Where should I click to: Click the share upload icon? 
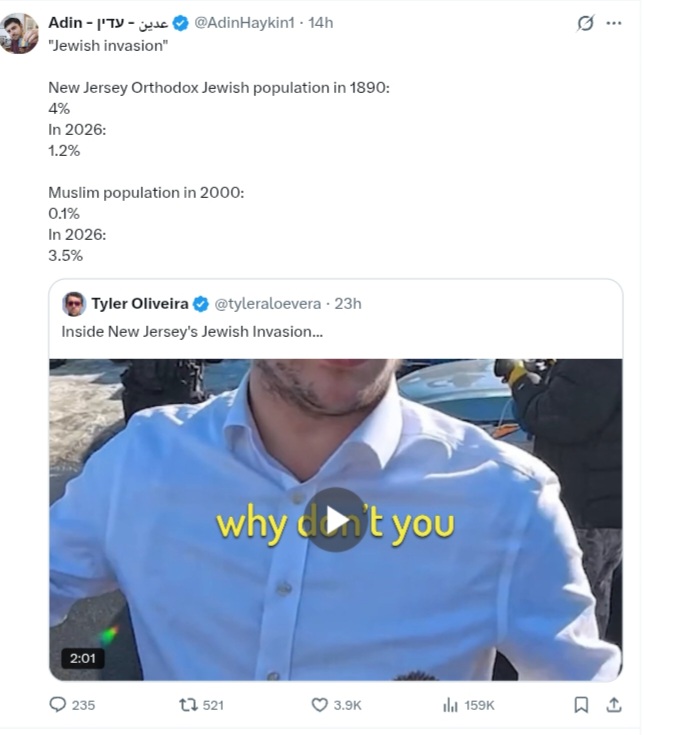coord(614,705)
